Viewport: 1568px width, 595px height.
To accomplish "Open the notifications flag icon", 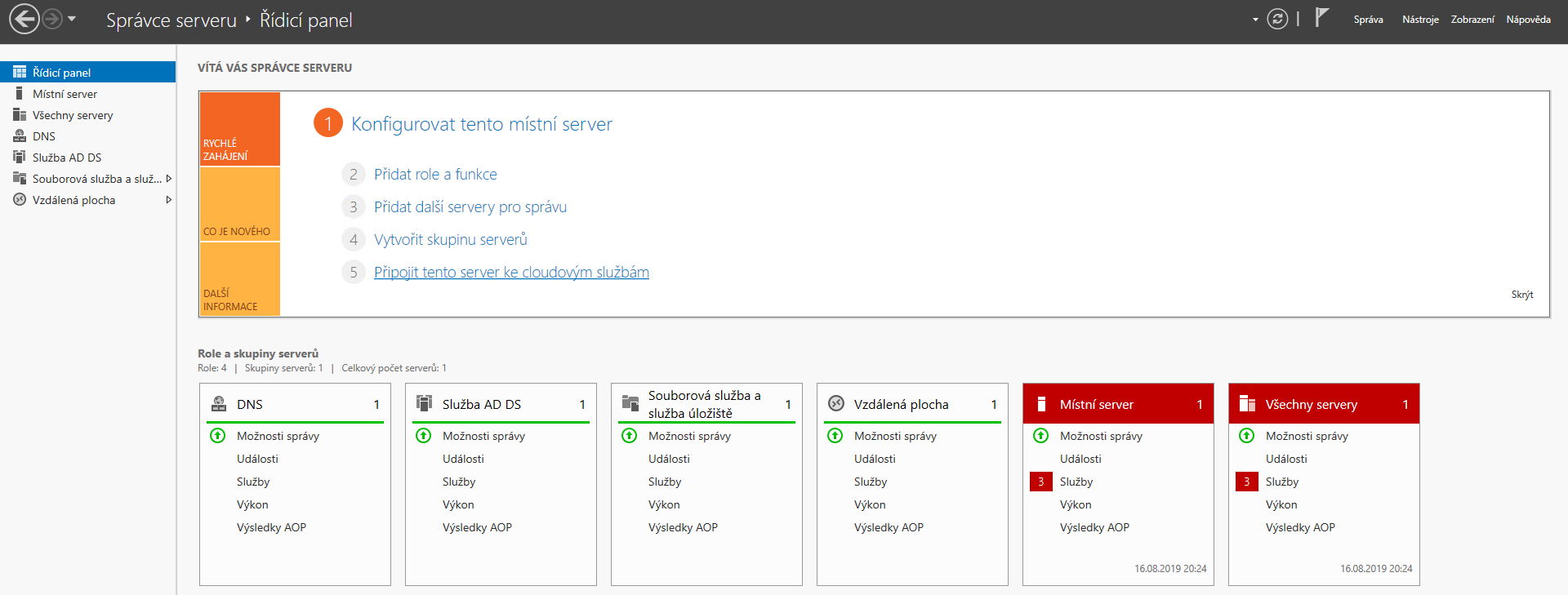I will click(1322, 18).
